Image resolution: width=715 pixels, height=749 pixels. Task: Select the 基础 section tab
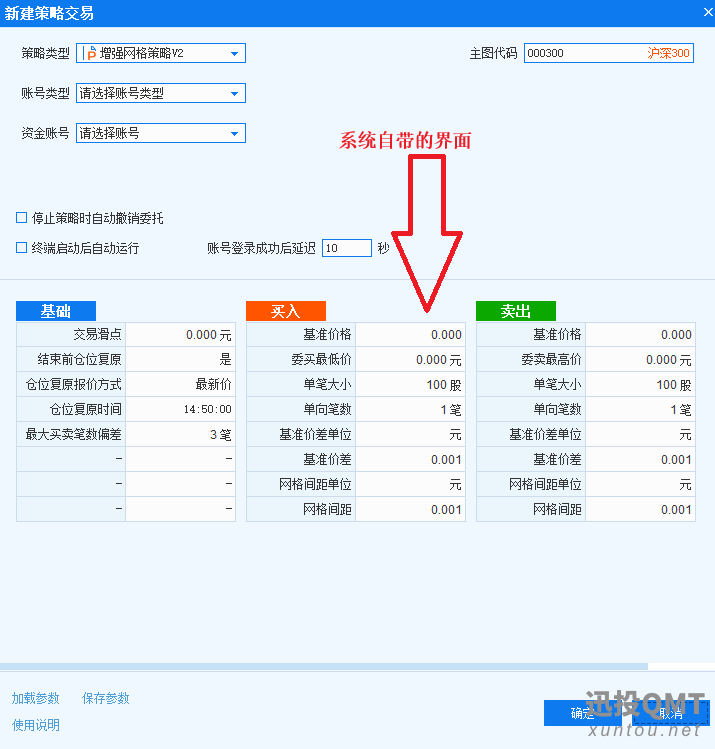coord(56,311)
